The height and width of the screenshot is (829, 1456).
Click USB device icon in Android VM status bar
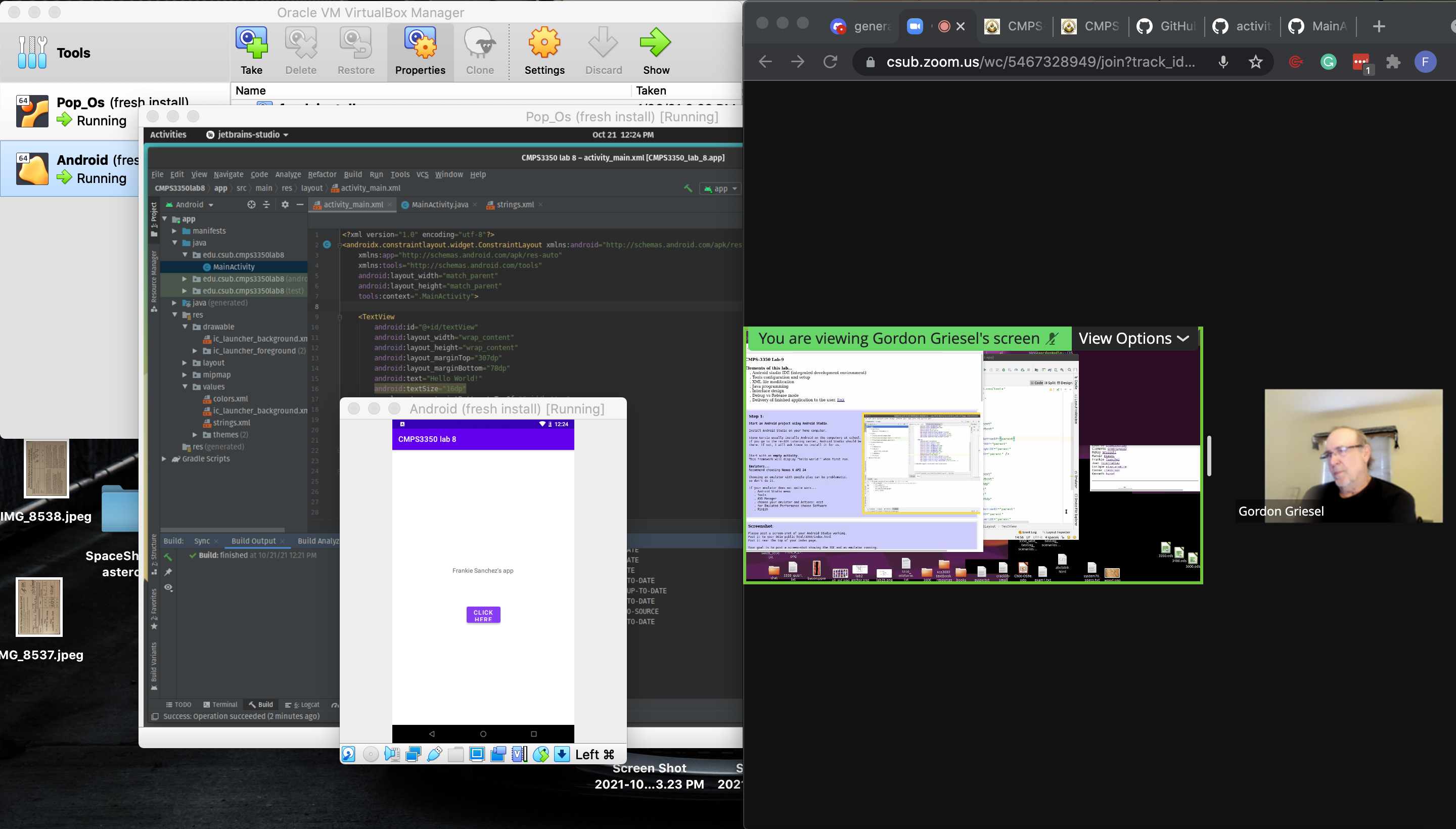point(434,754)
